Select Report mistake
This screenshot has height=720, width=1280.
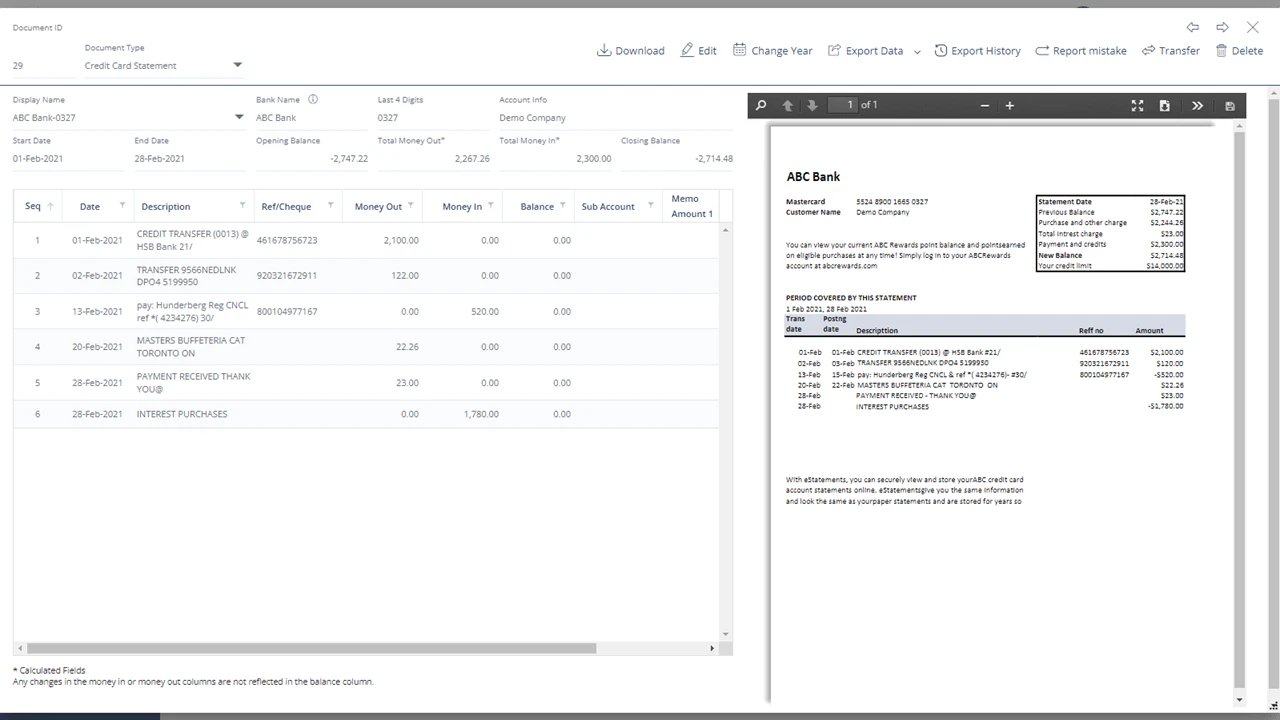point(1081,50)
